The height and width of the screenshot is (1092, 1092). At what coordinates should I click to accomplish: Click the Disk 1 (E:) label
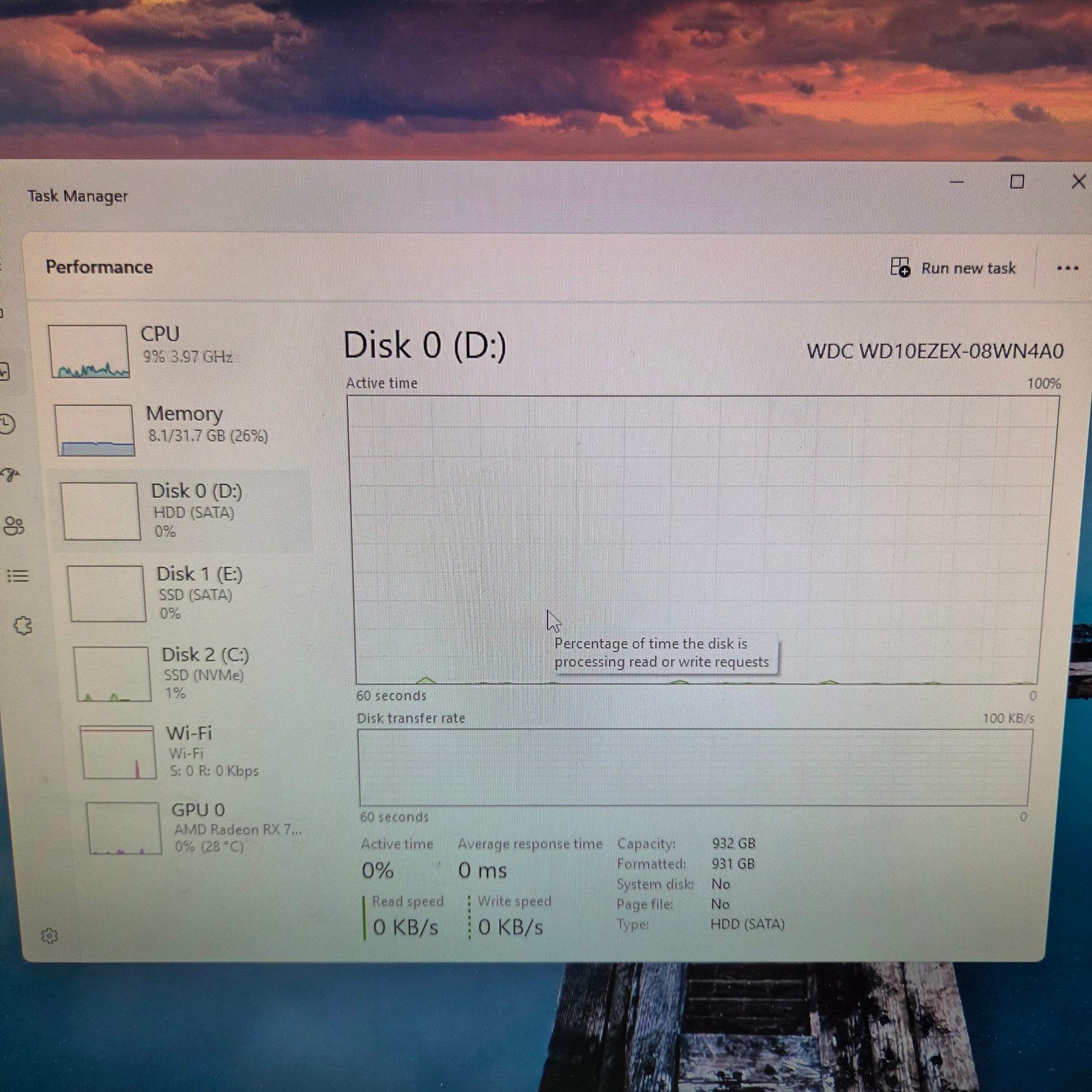coord(199,574)
